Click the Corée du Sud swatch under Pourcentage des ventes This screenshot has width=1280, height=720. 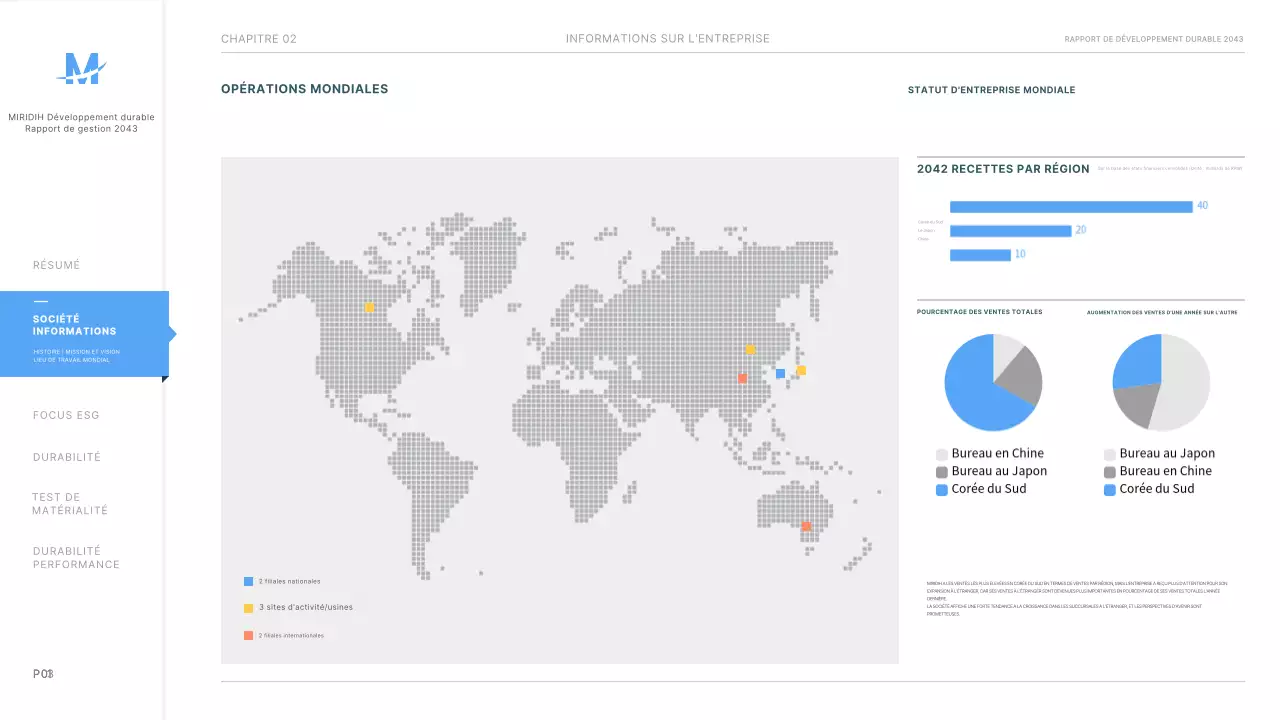[x=941, y=490]
